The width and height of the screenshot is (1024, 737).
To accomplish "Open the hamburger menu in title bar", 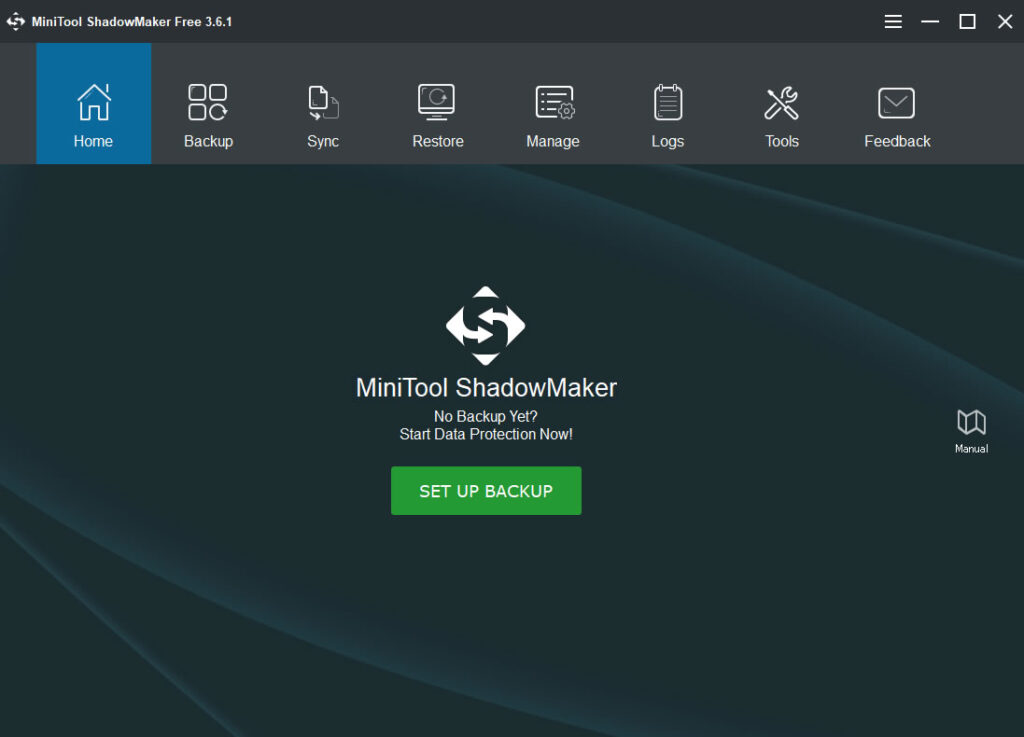I will (893, 21).
